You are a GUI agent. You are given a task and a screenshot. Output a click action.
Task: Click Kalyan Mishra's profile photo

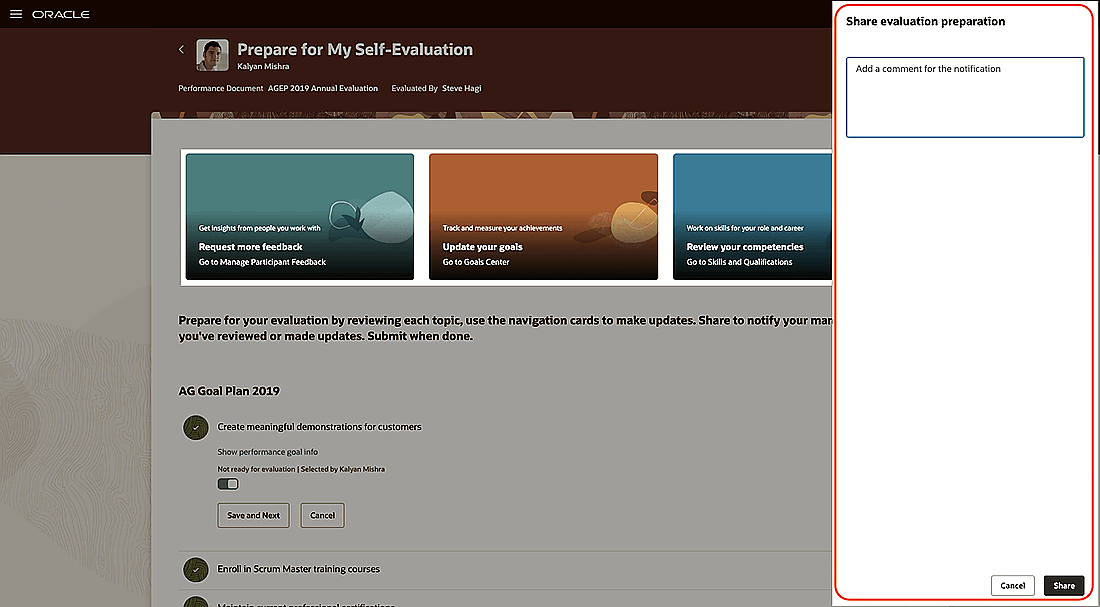[212, 55]
